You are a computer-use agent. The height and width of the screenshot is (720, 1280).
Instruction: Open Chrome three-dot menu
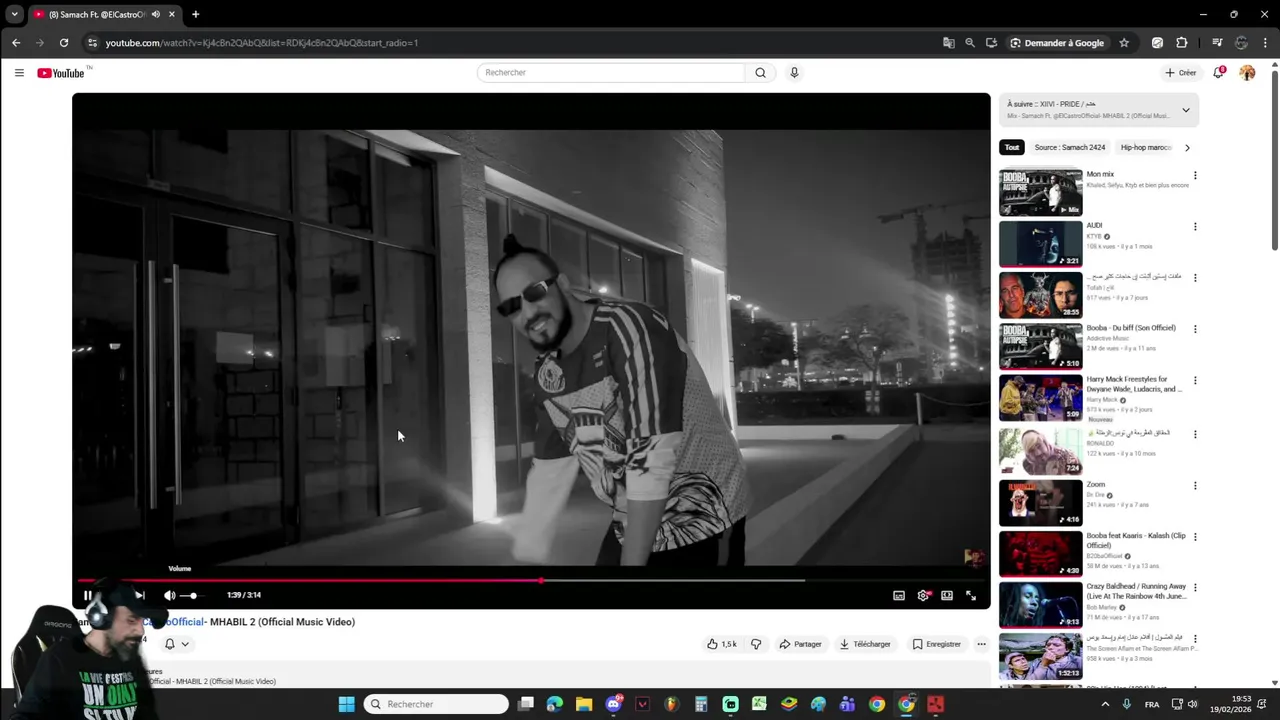click(1266, 43)
